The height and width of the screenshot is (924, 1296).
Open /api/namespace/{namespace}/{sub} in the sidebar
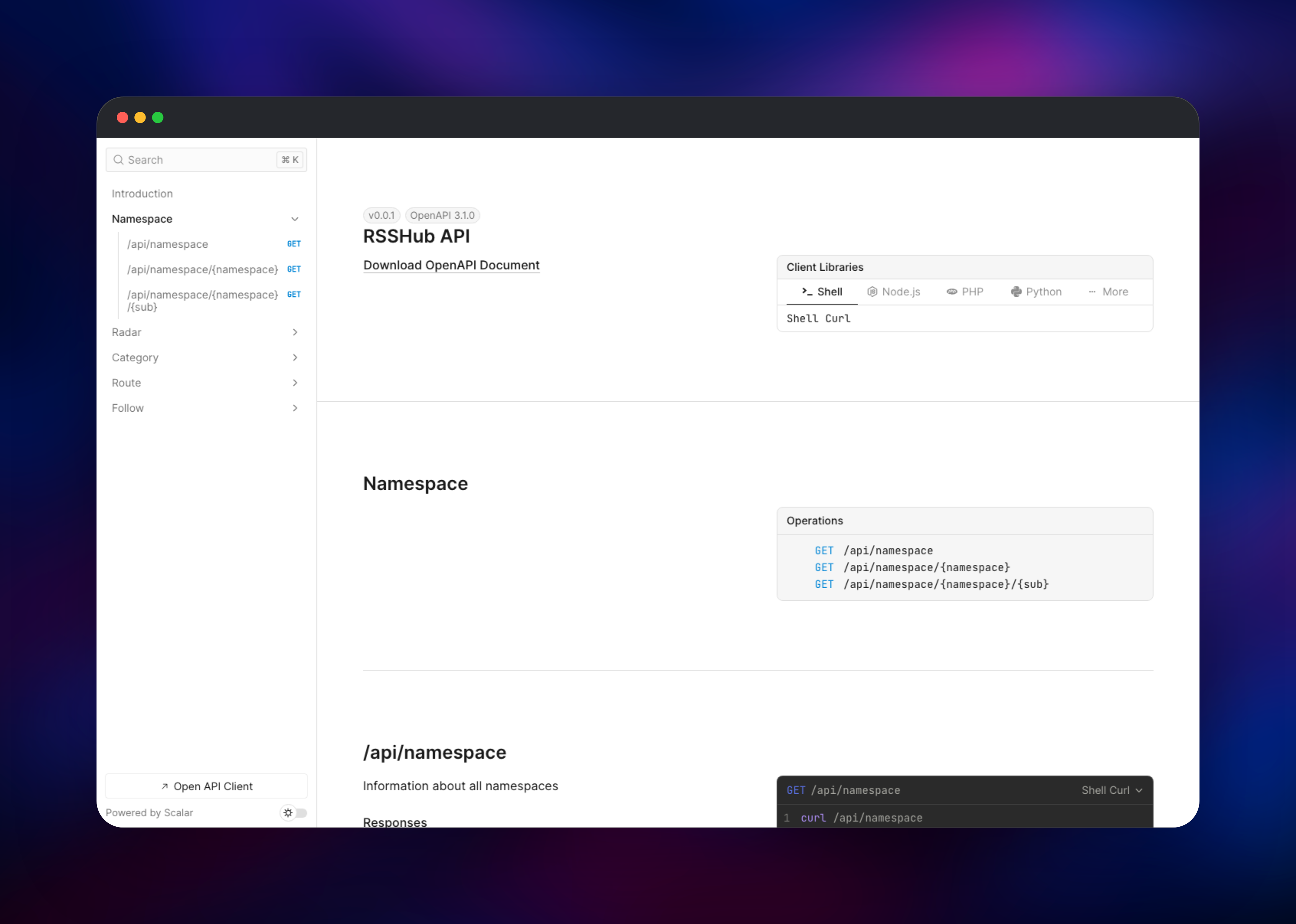[203, 301]
